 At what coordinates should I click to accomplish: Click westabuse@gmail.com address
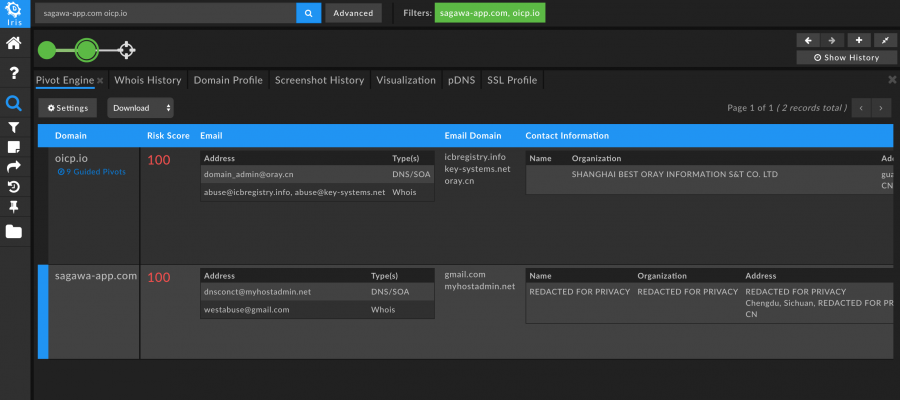click(246, 309)
